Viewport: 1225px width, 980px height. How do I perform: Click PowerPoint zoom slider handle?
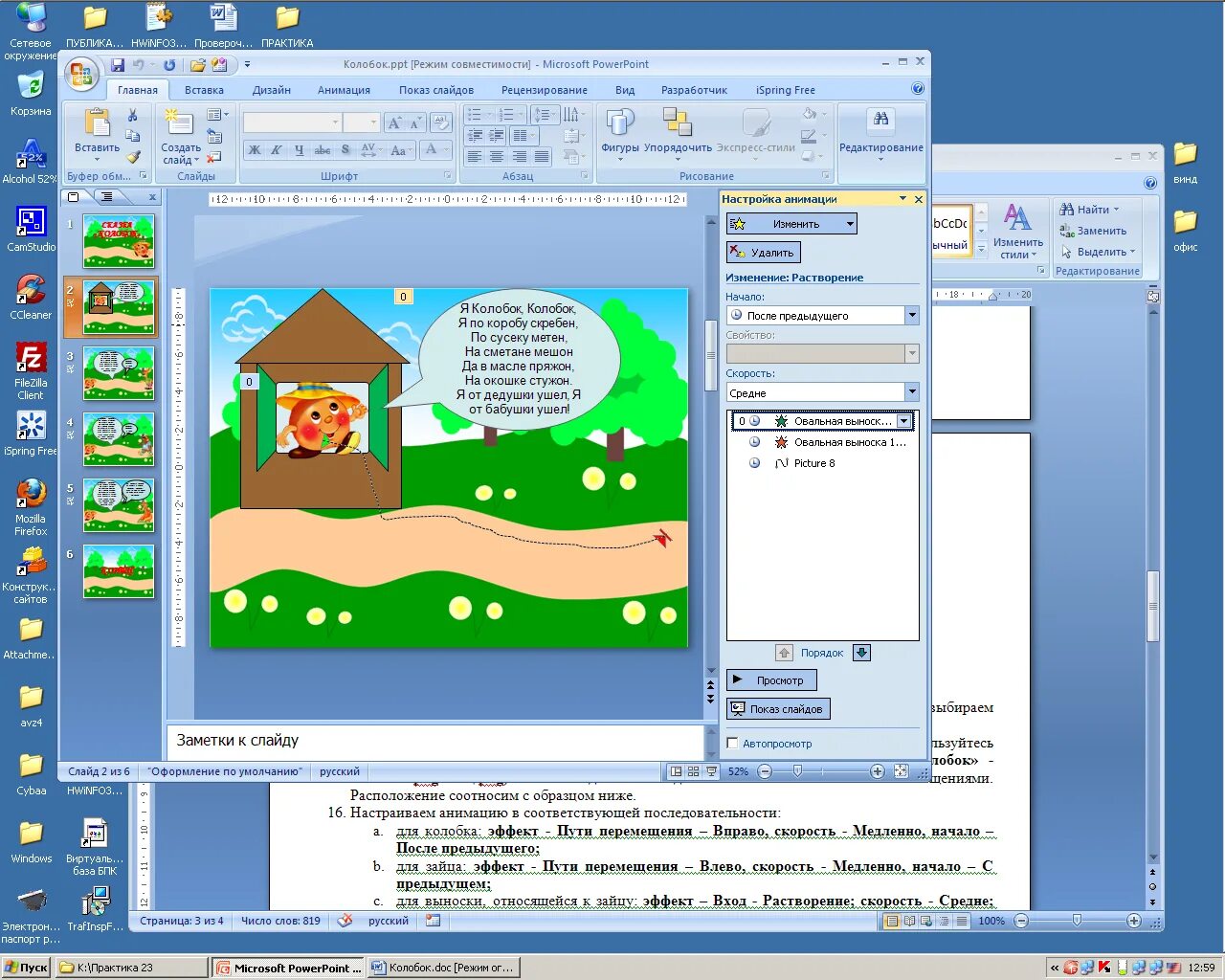point(797,771)
